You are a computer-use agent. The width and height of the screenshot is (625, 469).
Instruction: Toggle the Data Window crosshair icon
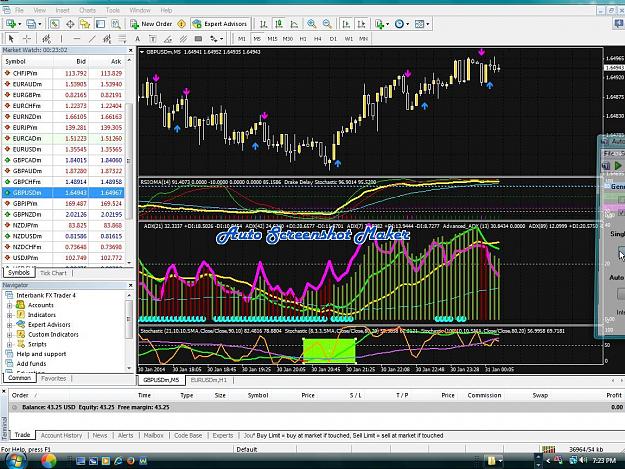click(70, 24)
